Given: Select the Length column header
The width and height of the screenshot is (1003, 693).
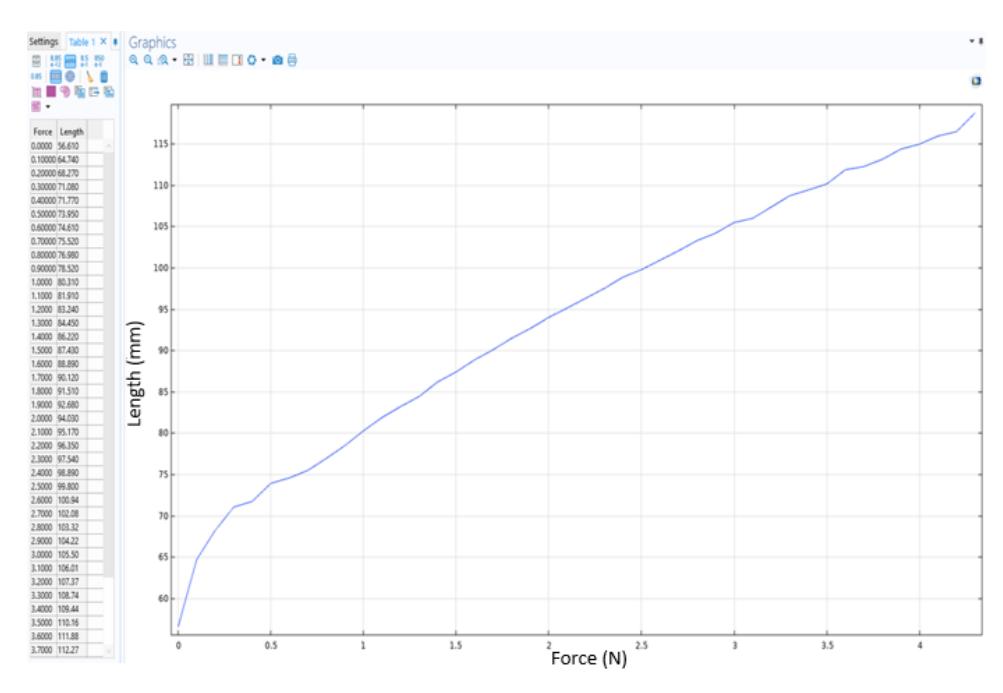Looking at the screenshot, I should tap(72, 132).
